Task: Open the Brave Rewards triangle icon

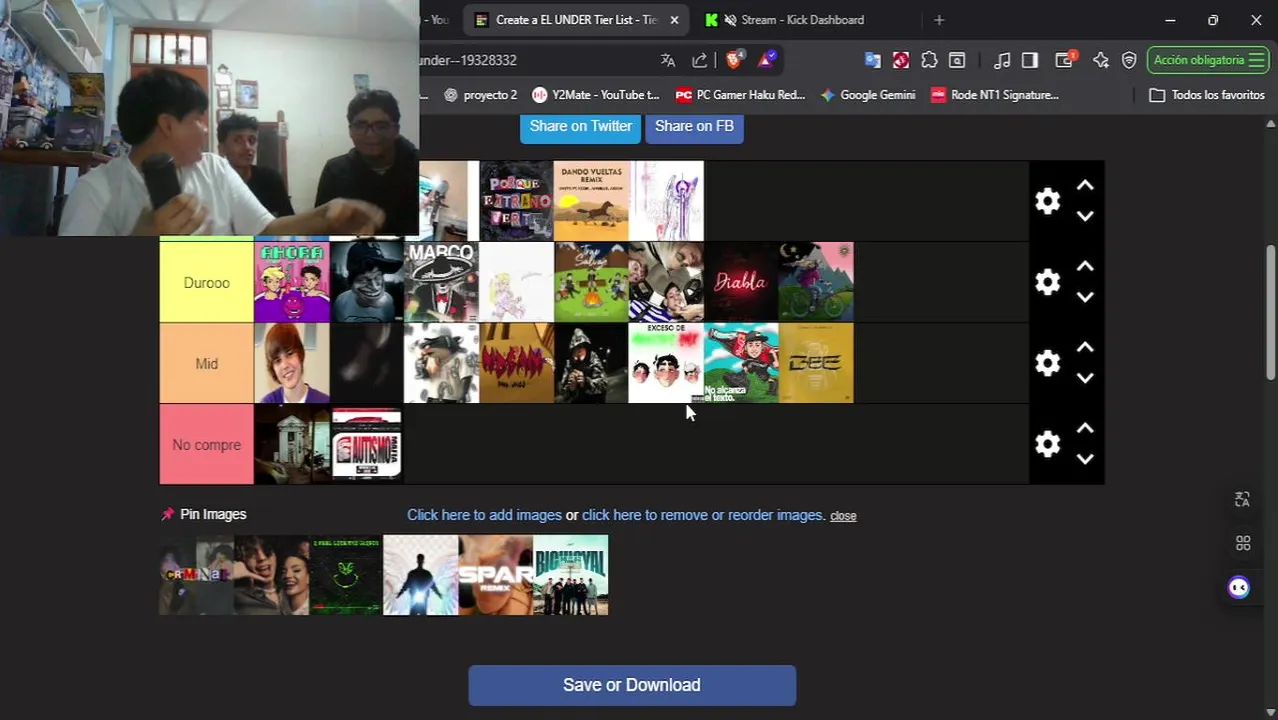Action: pos(766,60)
